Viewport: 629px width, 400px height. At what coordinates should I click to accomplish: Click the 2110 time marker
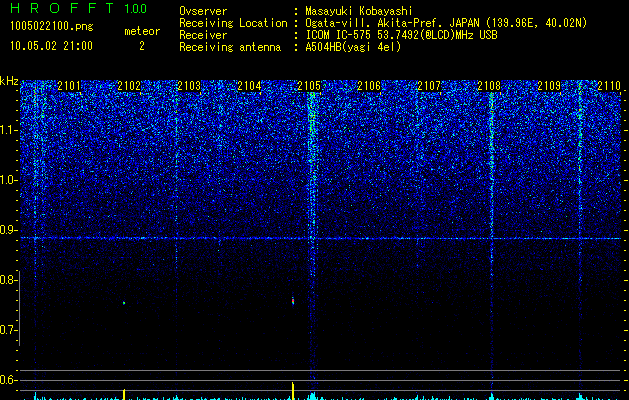609,86
